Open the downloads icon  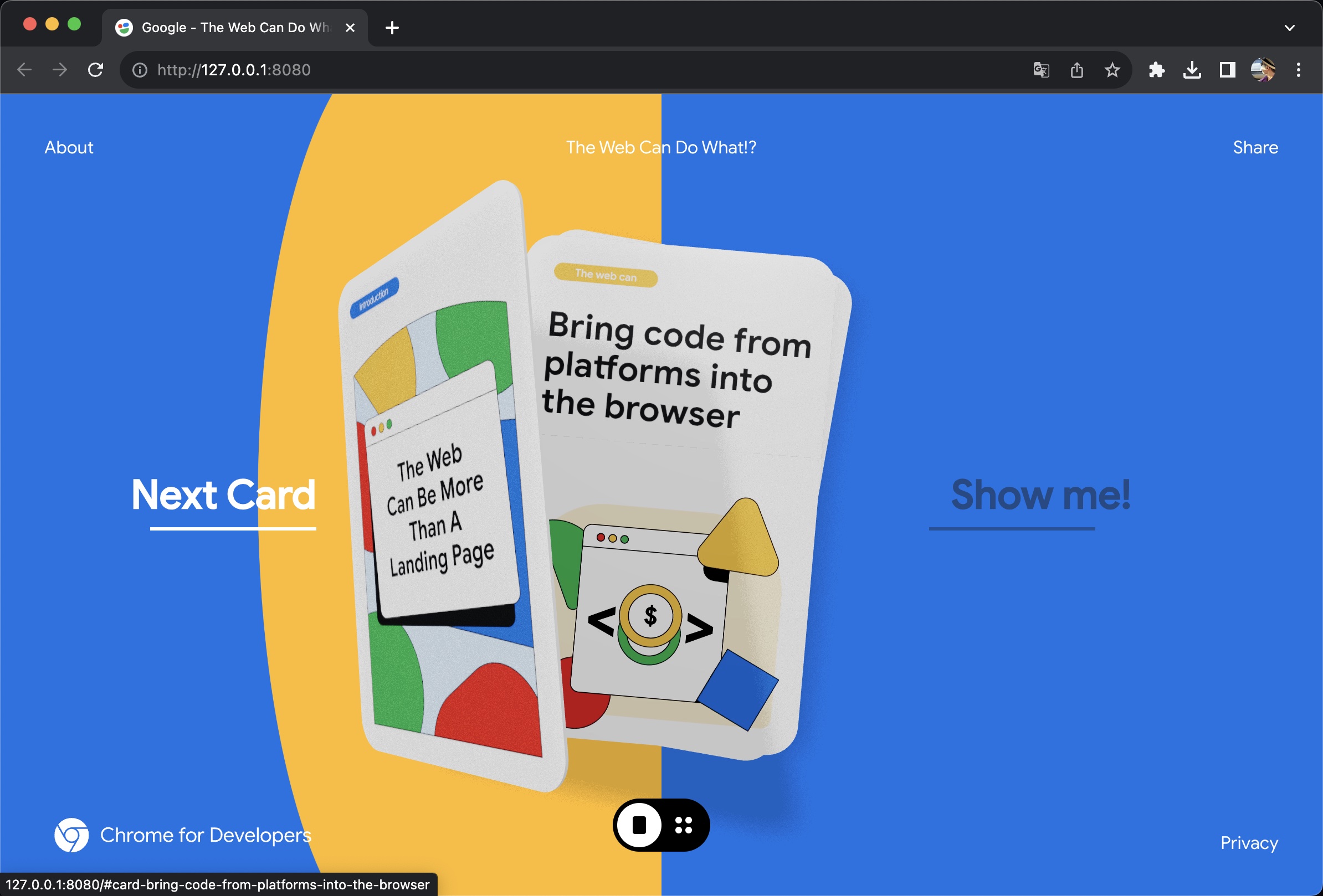(1192, 70)
